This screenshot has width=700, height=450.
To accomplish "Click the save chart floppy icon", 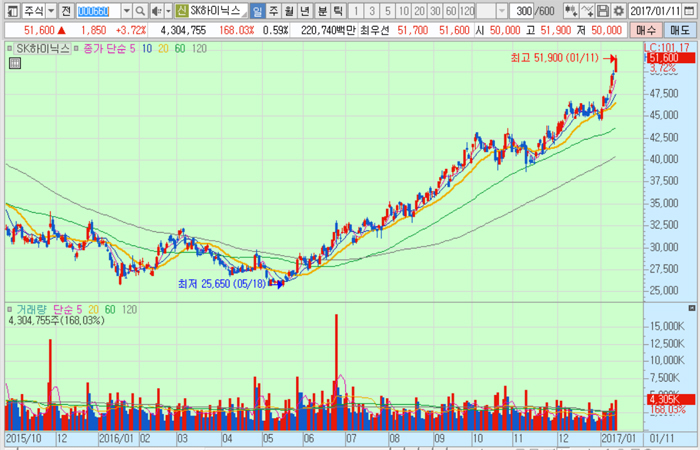I will click(x=603, y=10).
